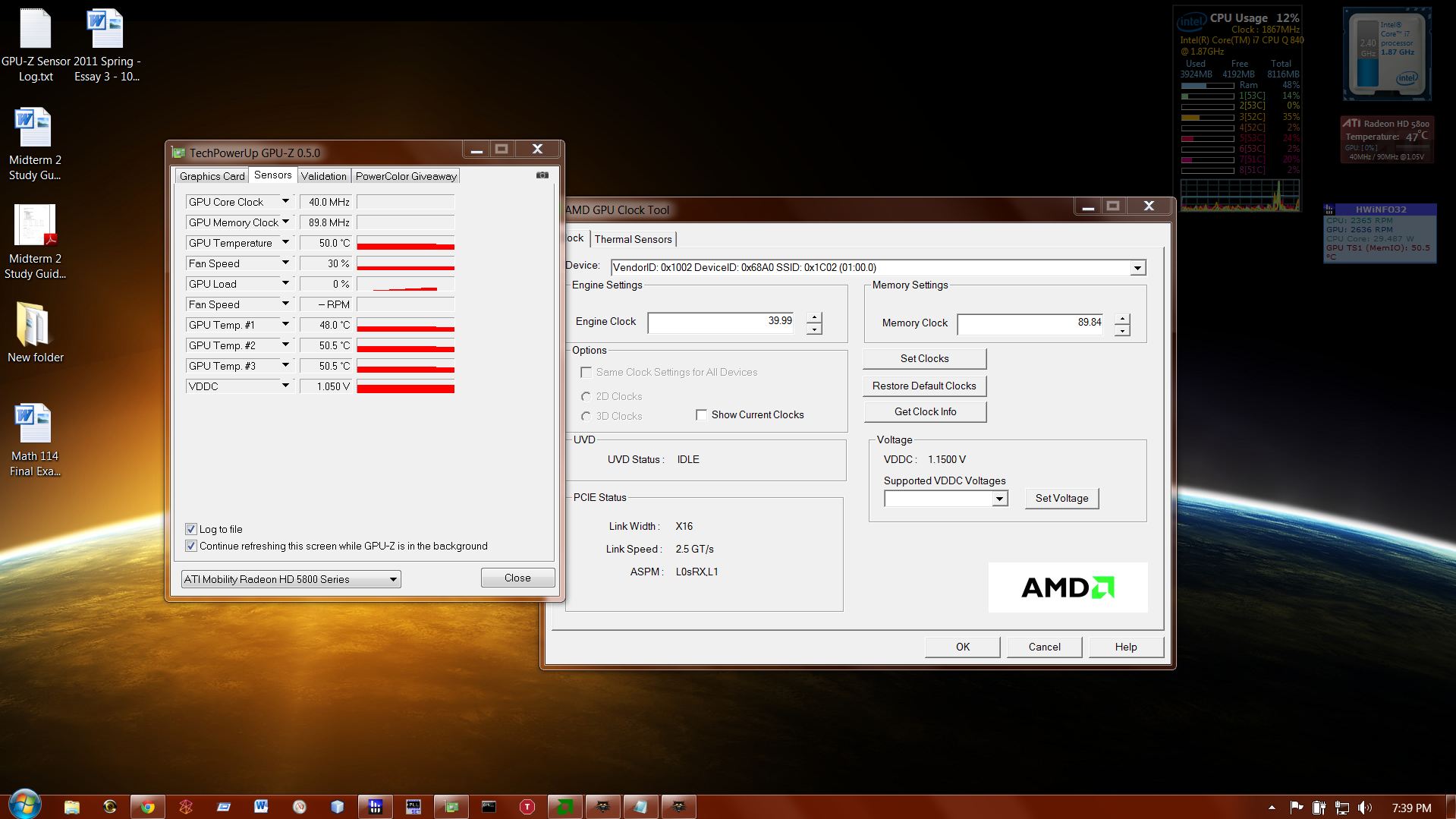Switch to Graphics Card tab in GPU-Z

coord(212,176)
